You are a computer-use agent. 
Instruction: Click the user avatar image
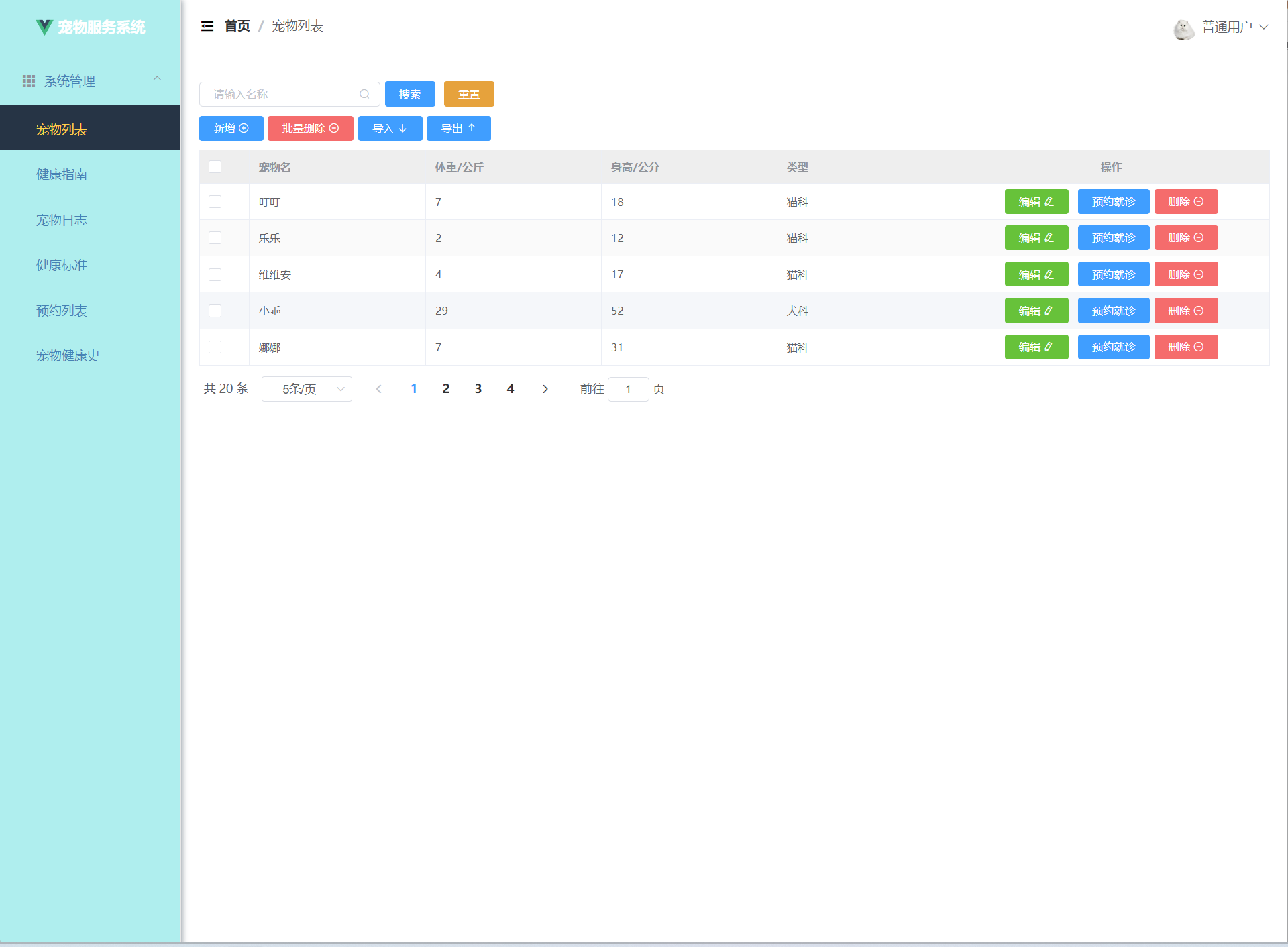click(1183, 28)
